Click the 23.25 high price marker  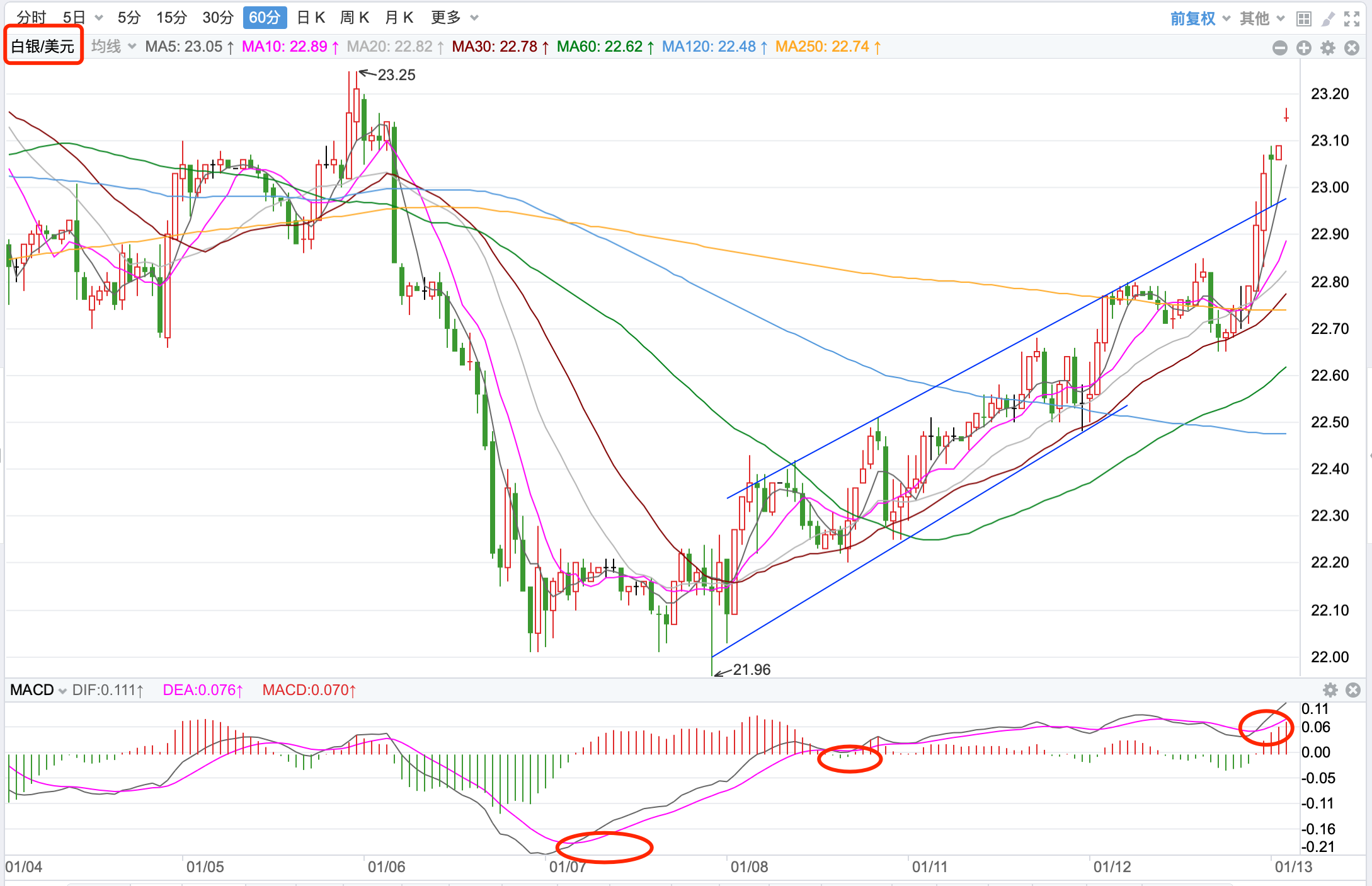(396, 75)
